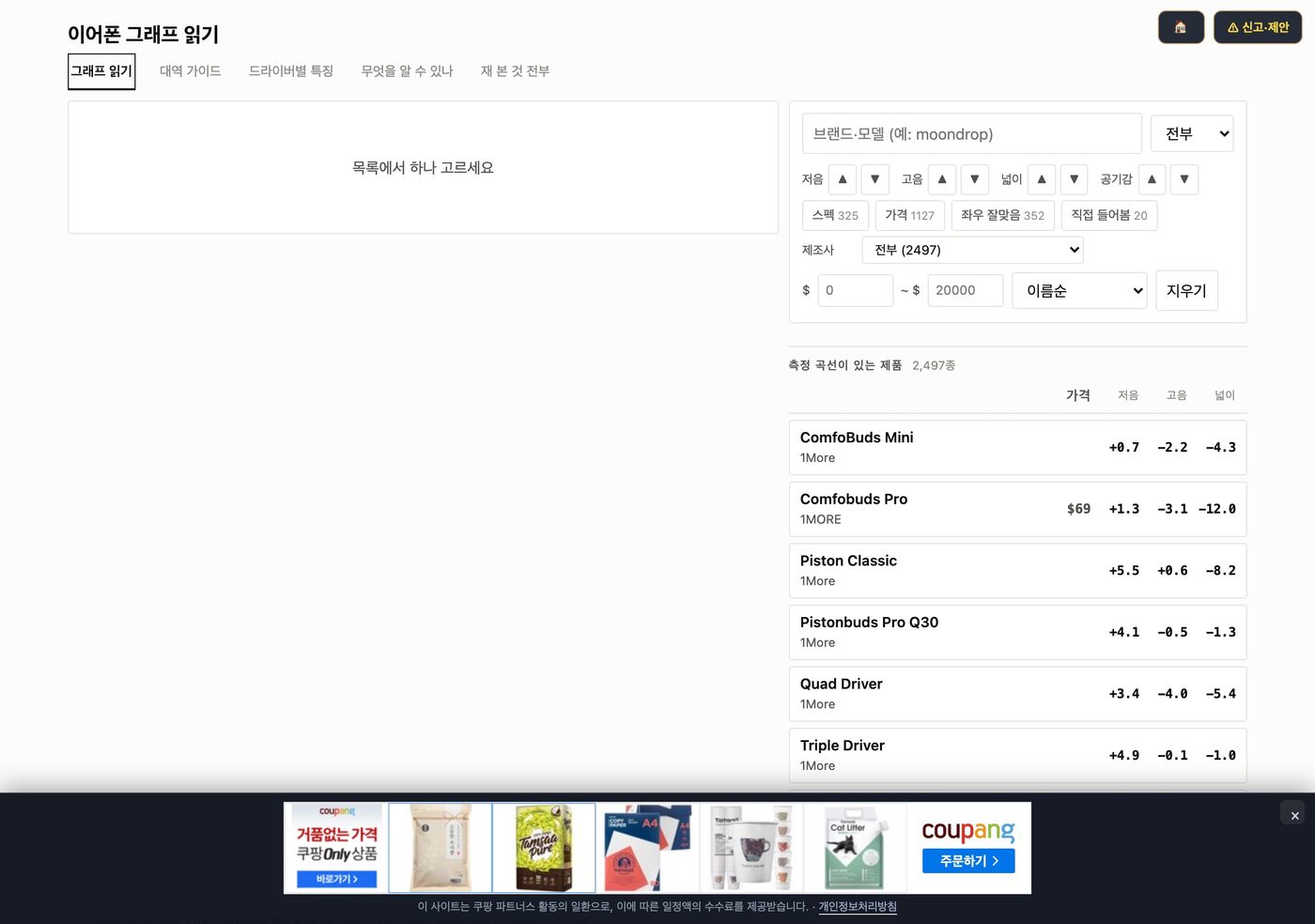Viewport: 1315px width, 924px height.
Task: Click the 저음 down arrow
Action: tap(874, 179)
